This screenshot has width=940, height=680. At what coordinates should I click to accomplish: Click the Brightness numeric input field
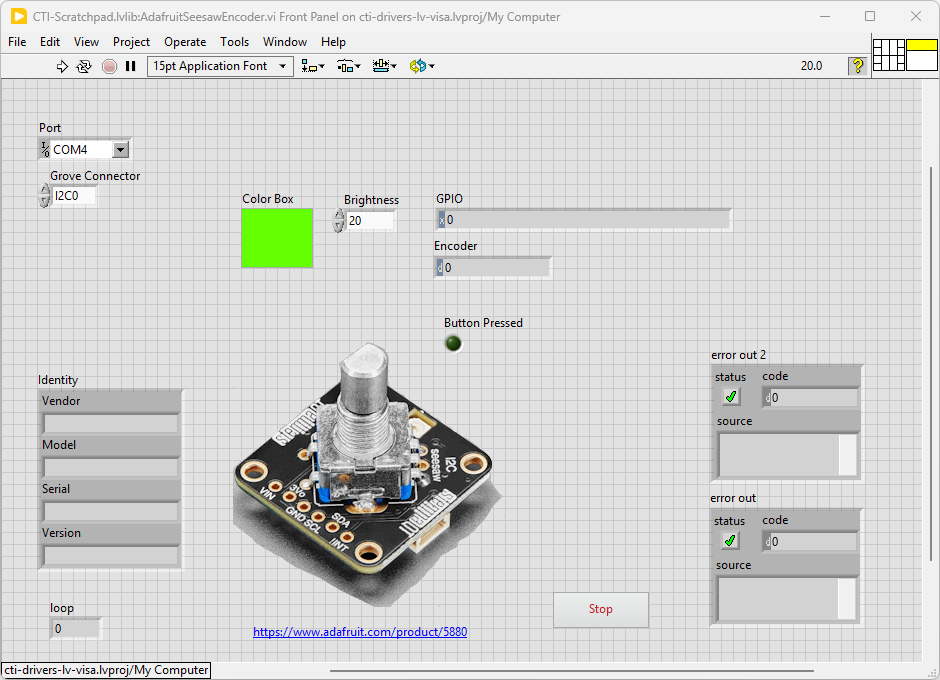click(369, 220)
